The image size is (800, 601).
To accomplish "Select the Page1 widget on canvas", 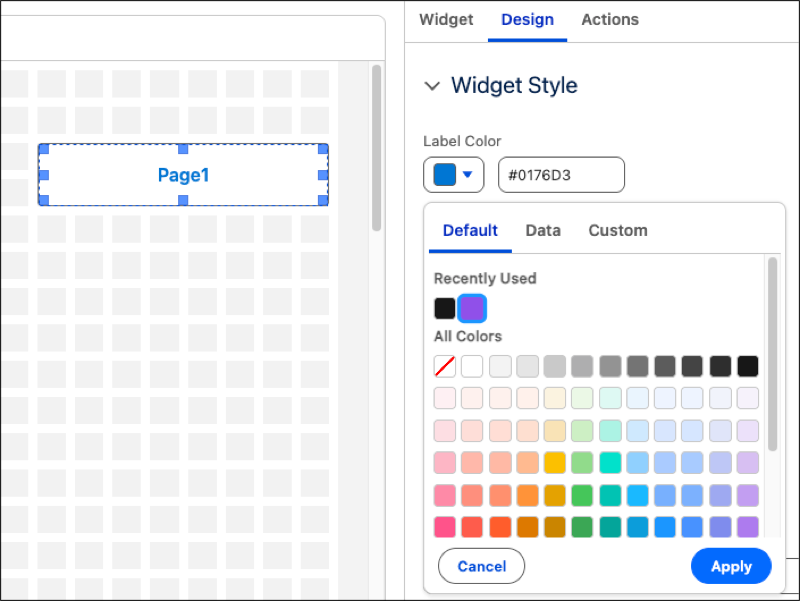I will pyautogui.click(x=183, y=175).
